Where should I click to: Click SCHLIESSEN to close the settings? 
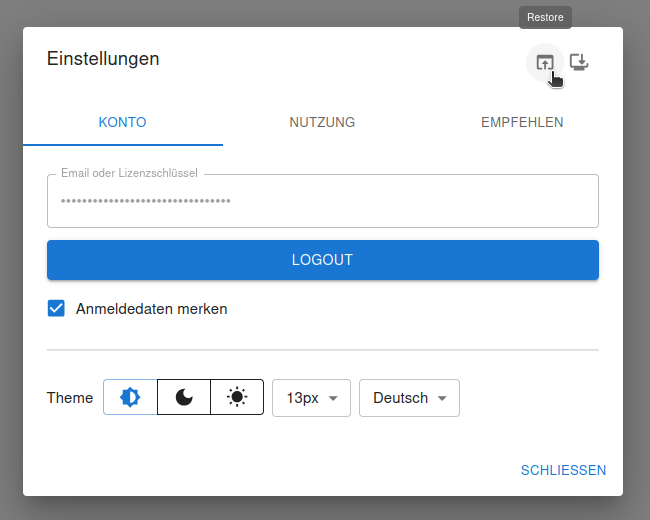(563, 470)
